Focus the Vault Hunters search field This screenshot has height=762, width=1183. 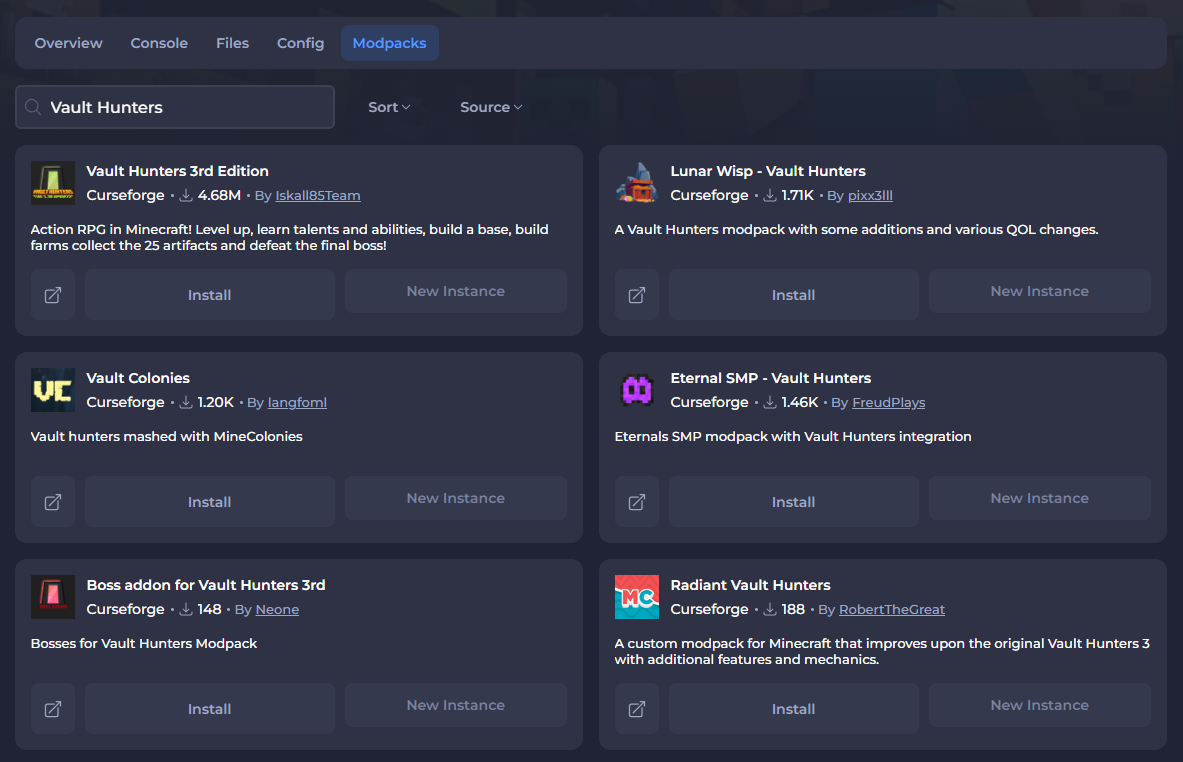point(185,107)
